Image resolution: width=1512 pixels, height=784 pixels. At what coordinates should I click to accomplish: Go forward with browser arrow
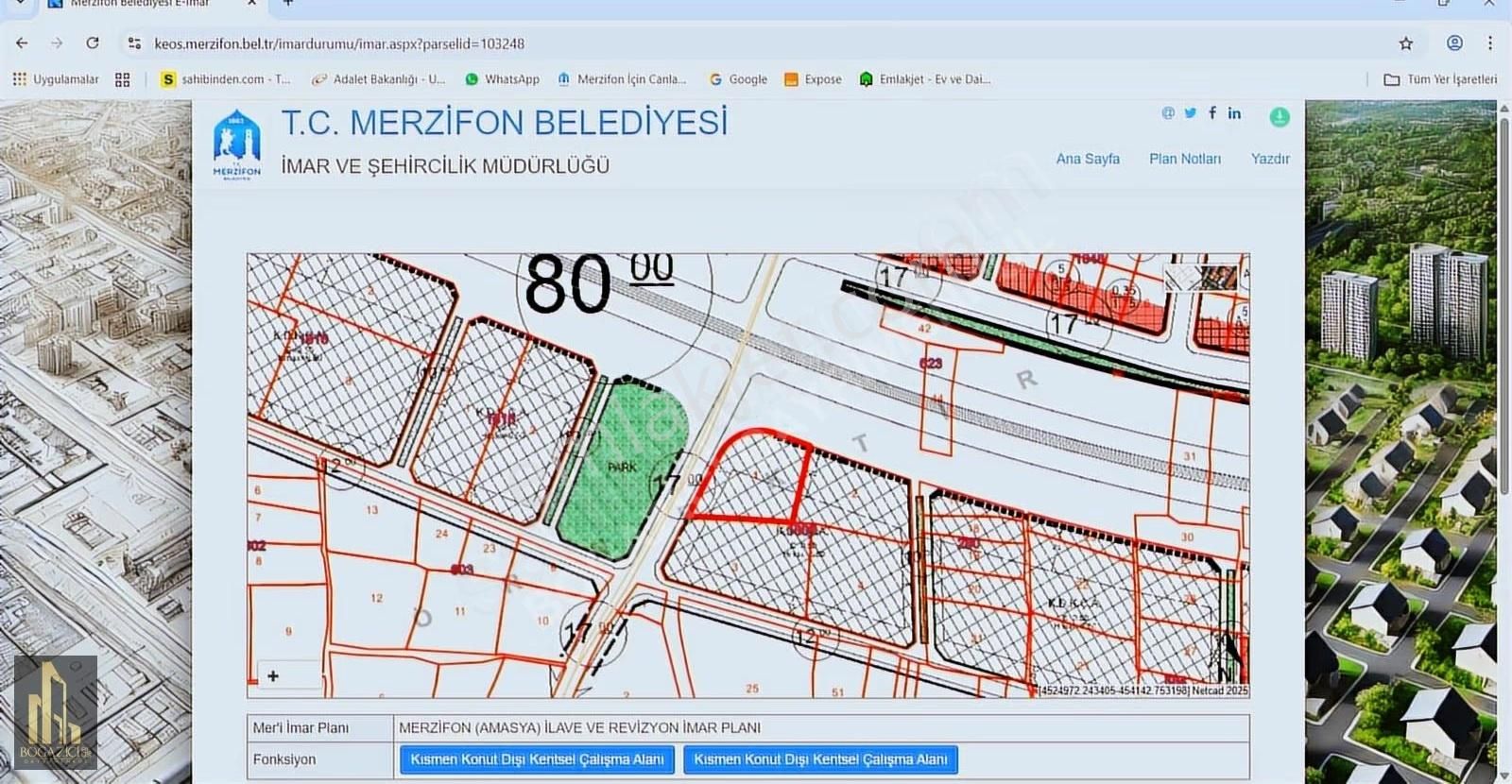(57, 43)
